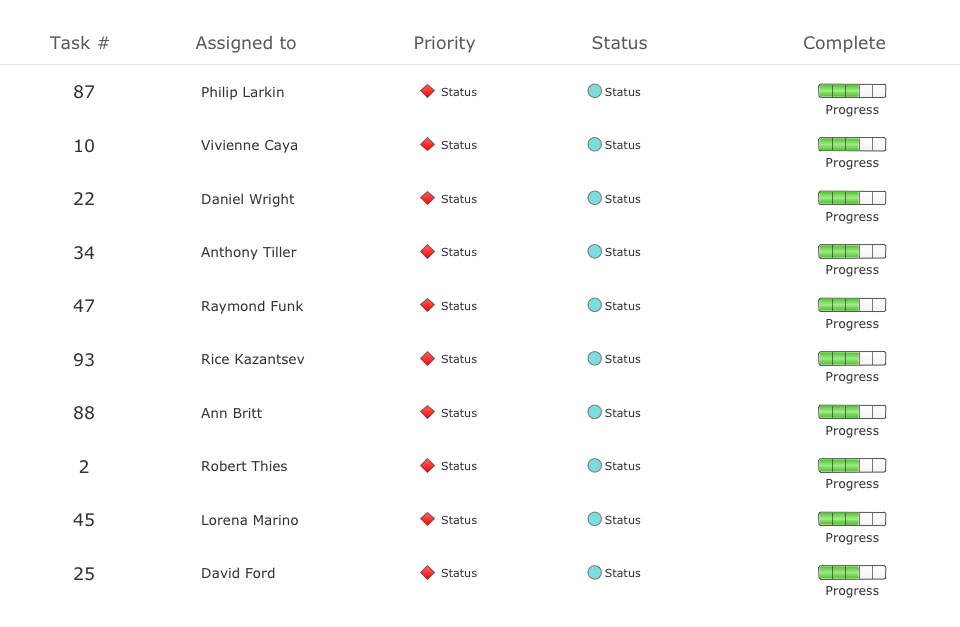Click the Task # column header
The image size is (960, 627).
[80, 43]
